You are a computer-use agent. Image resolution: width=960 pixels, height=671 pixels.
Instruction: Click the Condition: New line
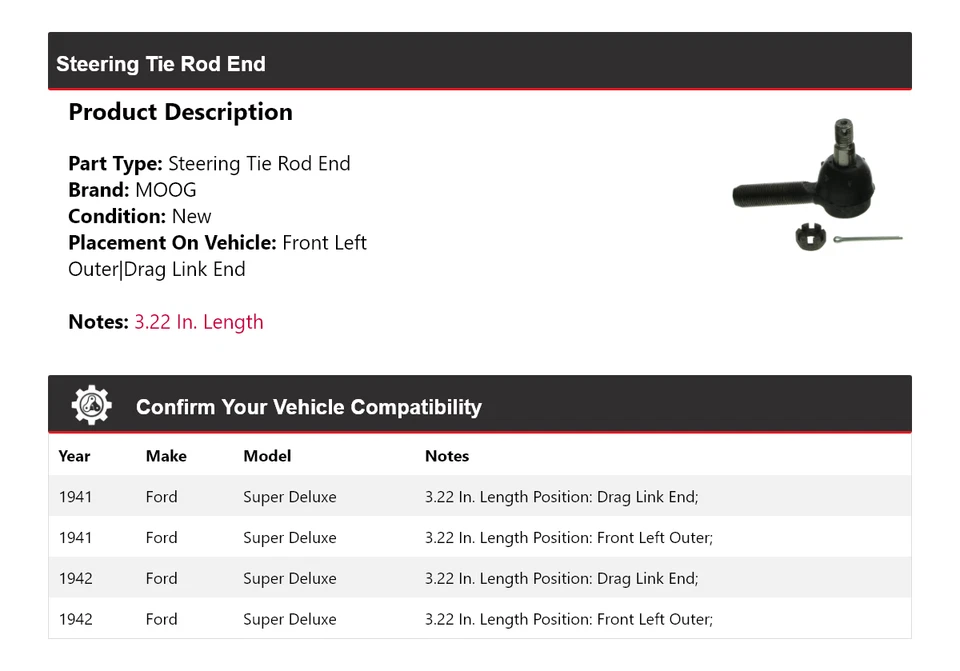coord(140,216)
